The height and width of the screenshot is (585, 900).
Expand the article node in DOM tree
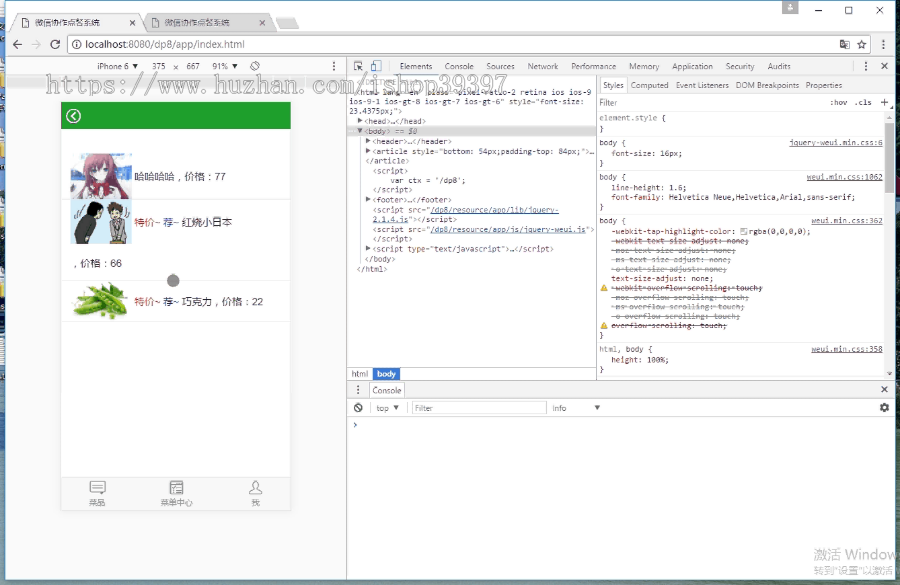click(x=368, y=150)
